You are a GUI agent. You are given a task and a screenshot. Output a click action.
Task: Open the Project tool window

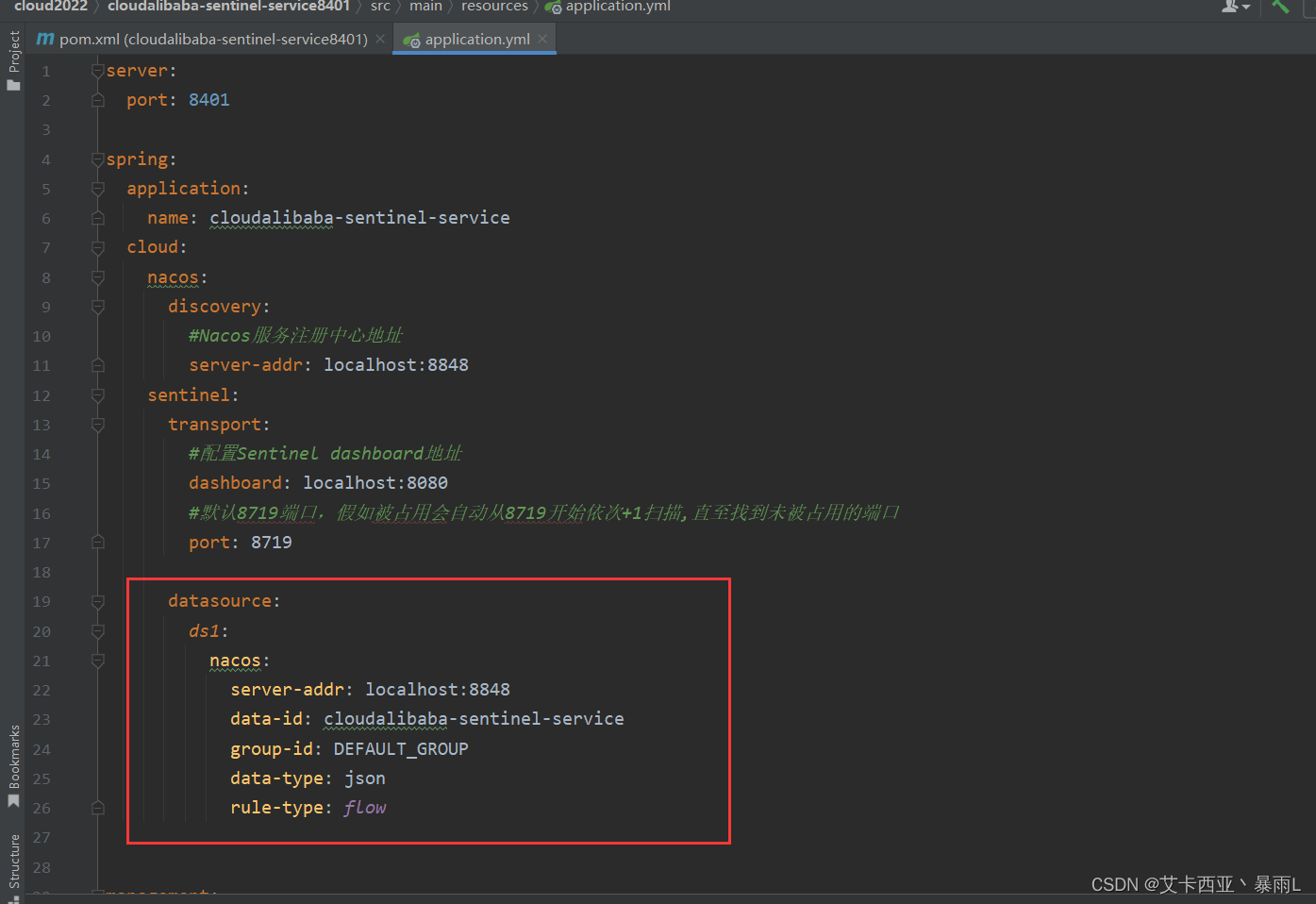pyautogui.click(x=13, y=60)
